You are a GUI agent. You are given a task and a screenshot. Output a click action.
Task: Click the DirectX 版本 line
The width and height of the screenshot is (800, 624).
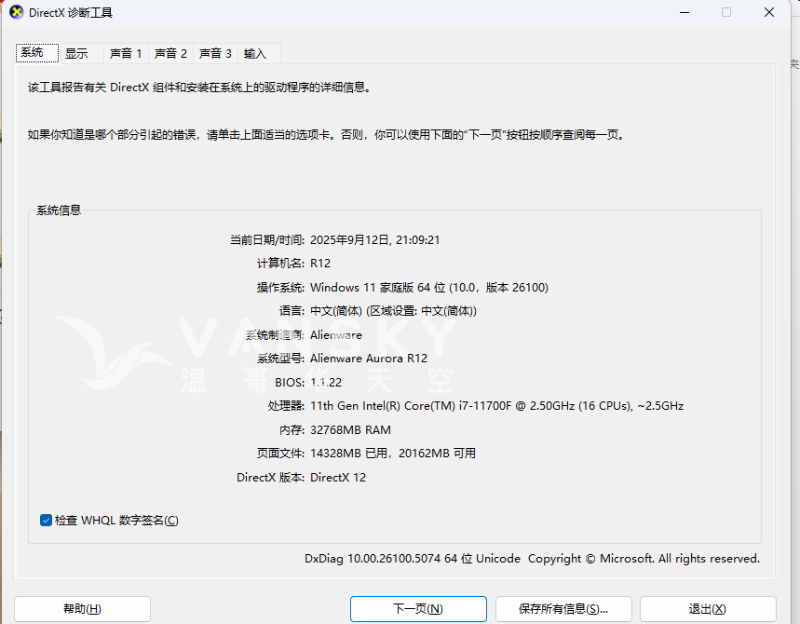coord(300,477)
